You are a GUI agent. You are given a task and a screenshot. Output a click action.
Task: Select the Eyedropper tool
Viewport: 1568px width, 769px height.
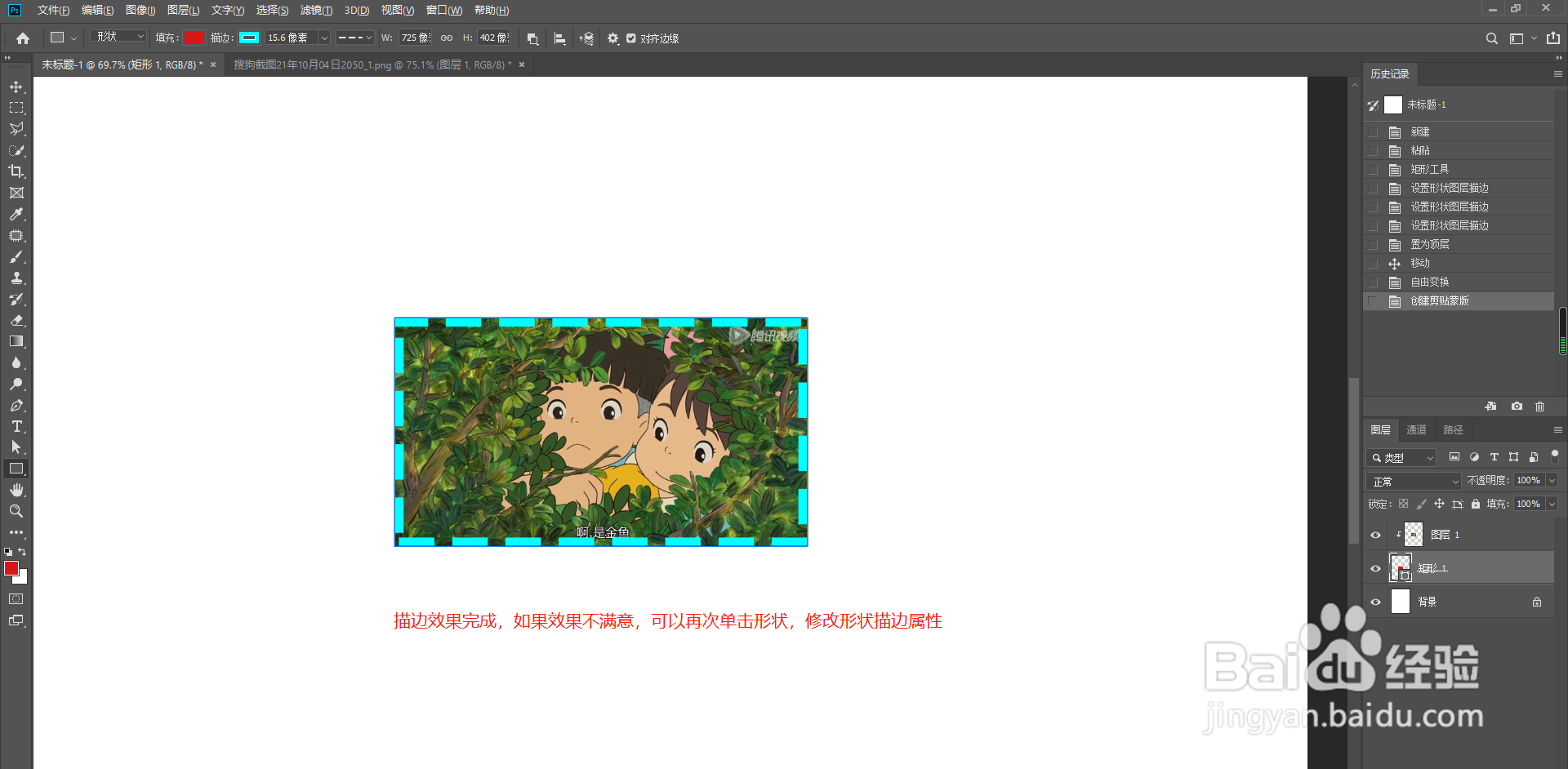point(16,214)
